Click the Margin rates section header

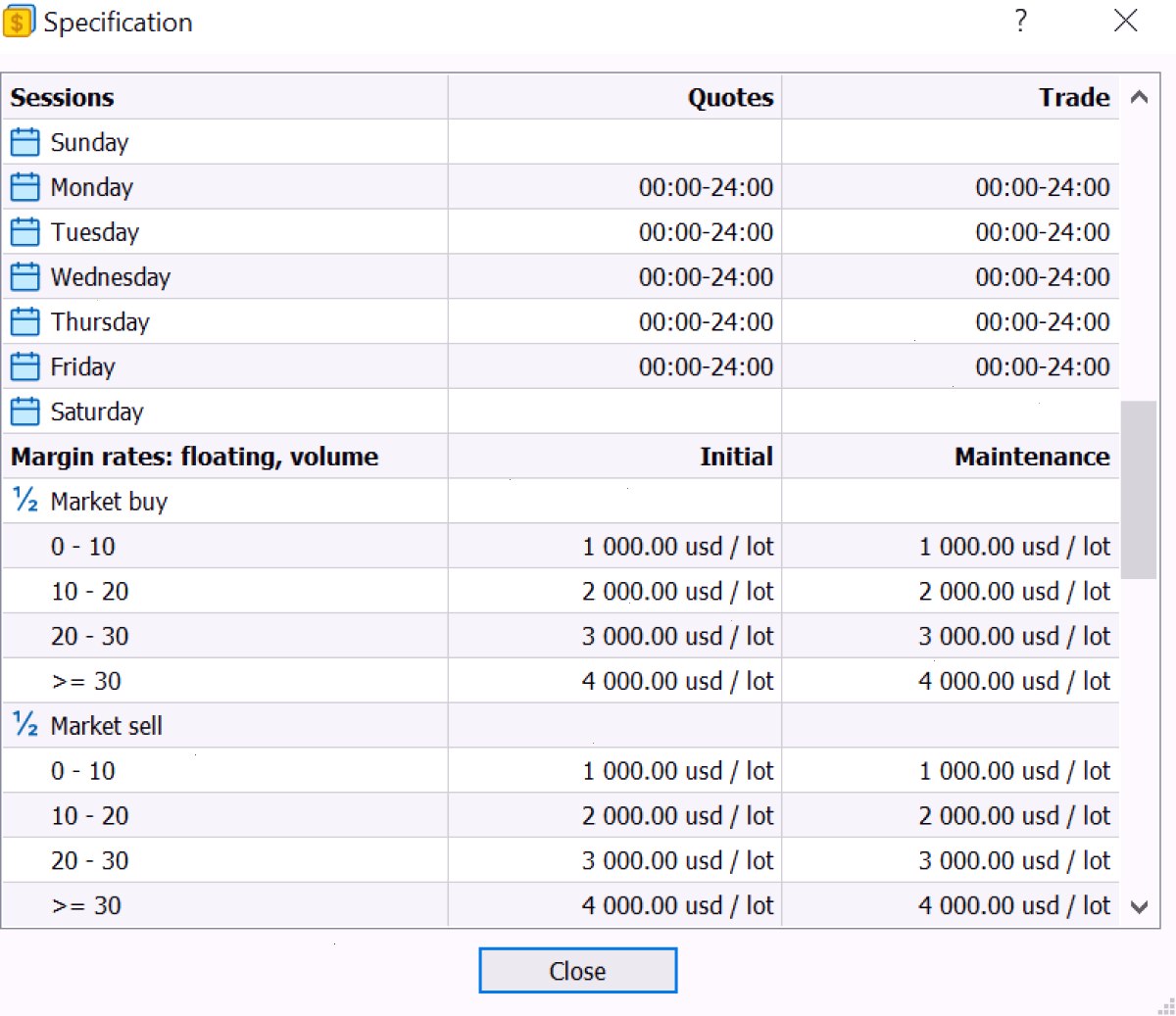[194, 457]
